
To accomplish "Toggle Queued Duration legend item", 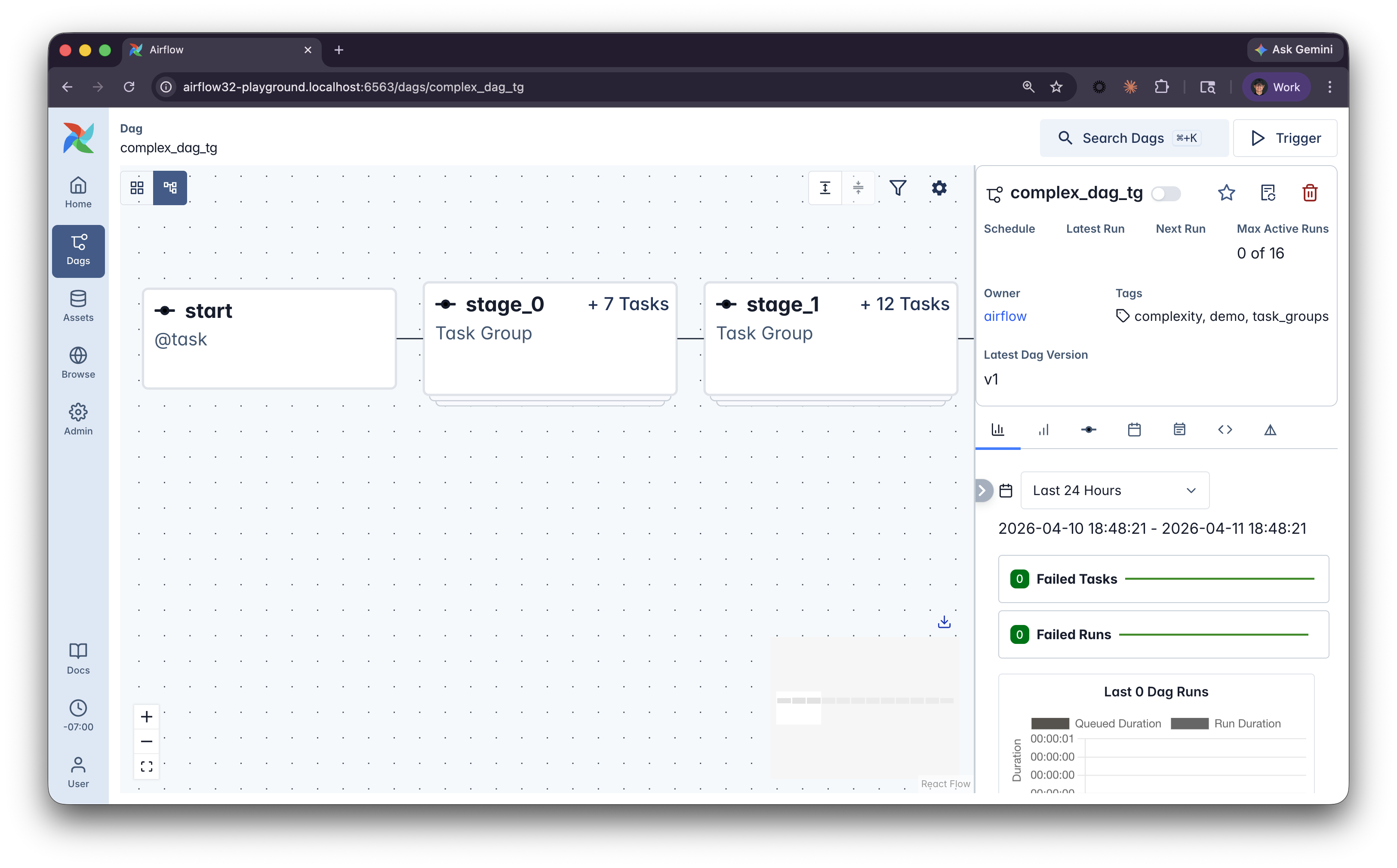I will coord(1095,723).
